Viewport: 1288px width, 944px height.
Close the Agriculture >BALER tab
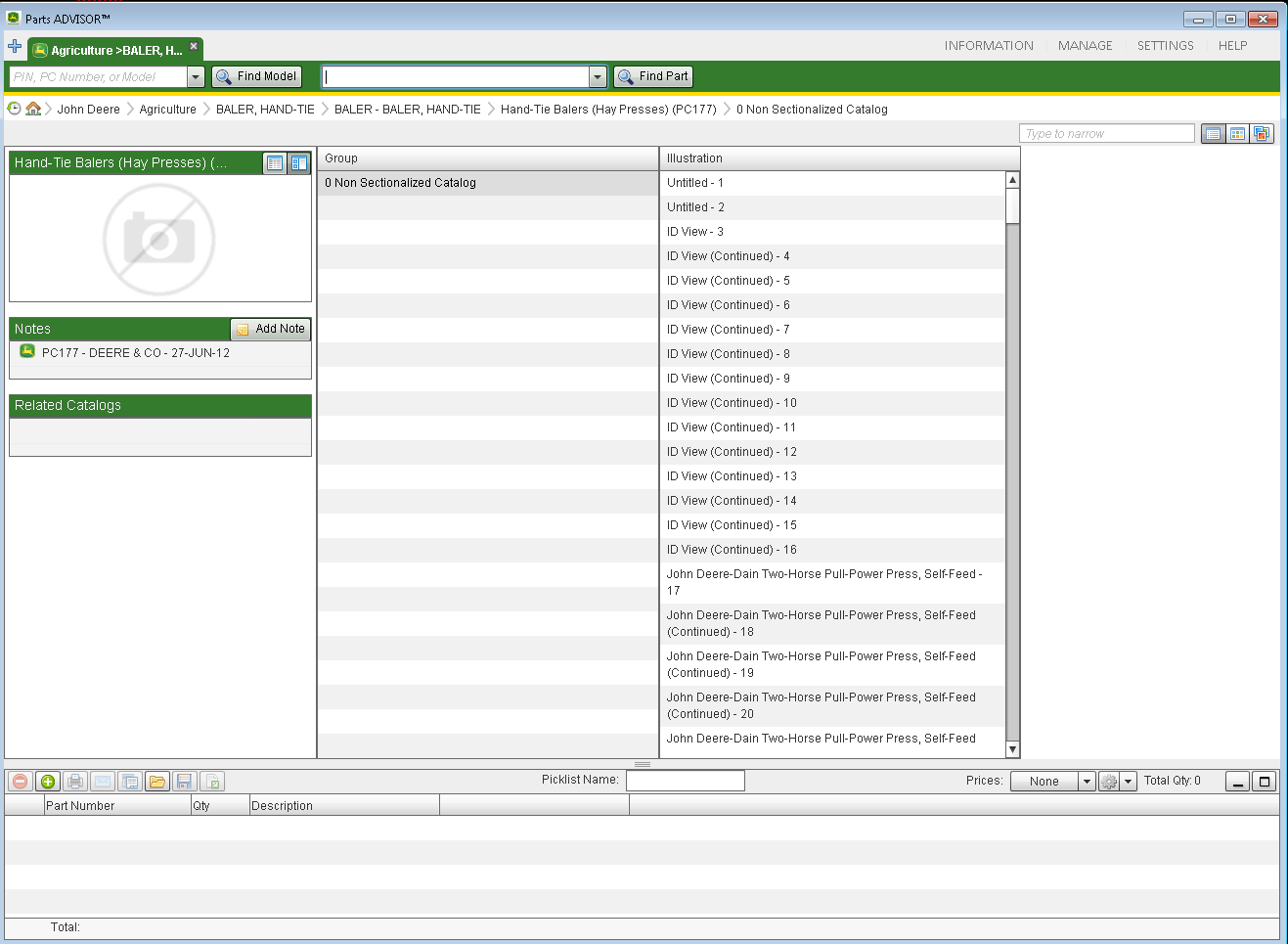pos(194,45)
